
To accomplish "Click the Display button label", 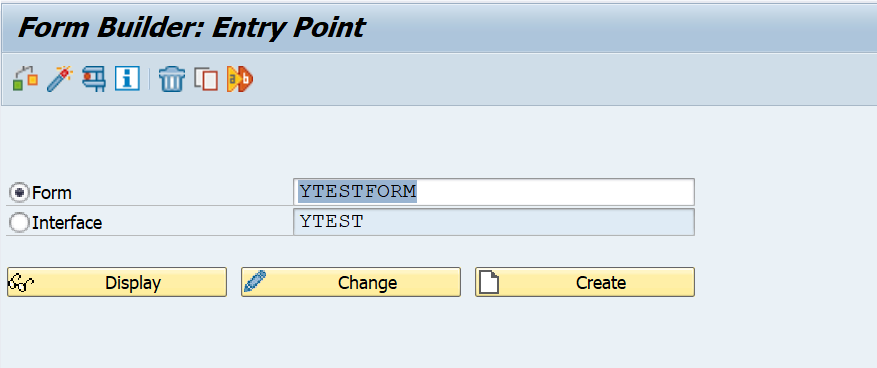I will pos(133,282).
